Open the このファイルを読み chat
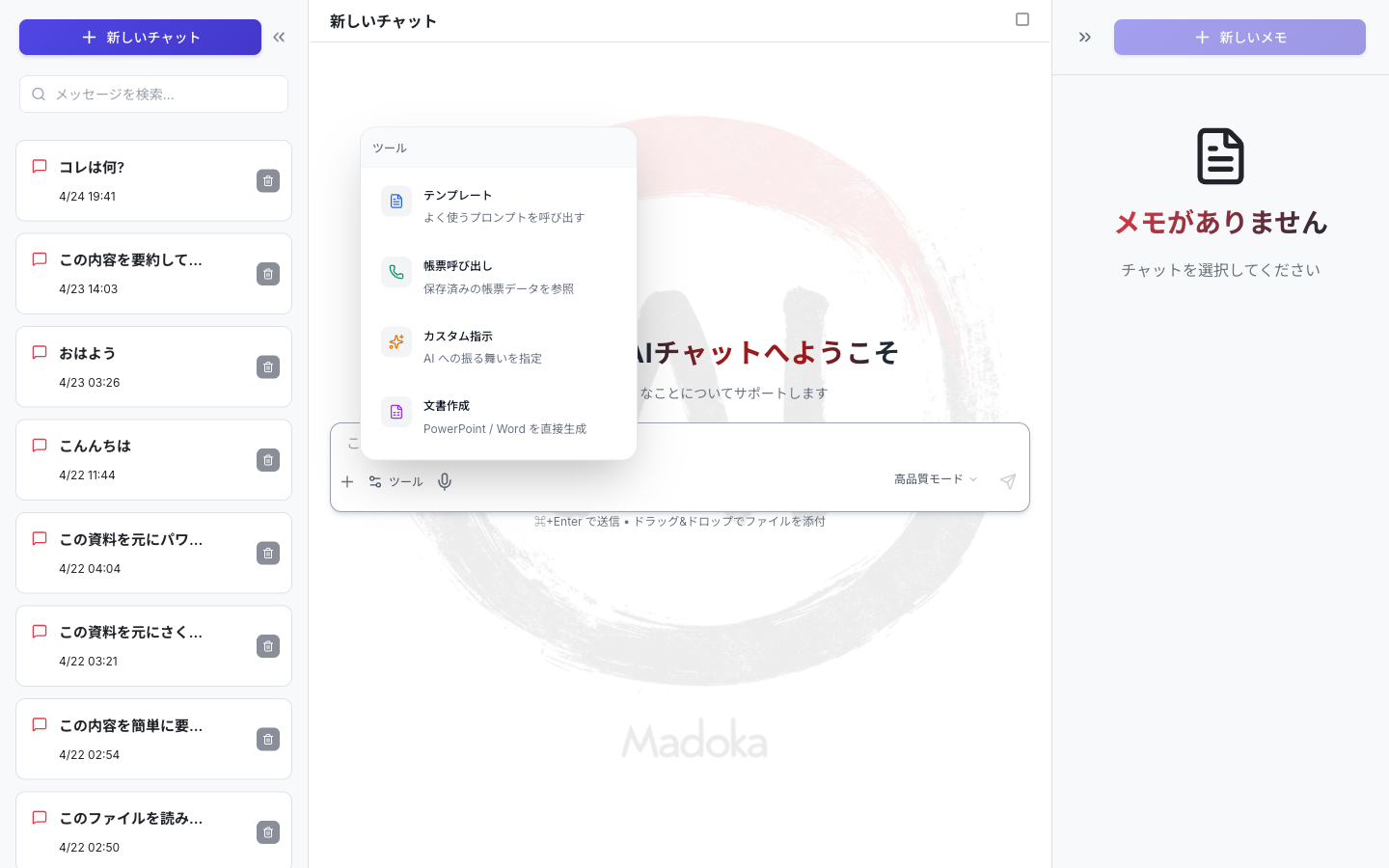Viewport: 1389px width, 868px height. [153, 830]
